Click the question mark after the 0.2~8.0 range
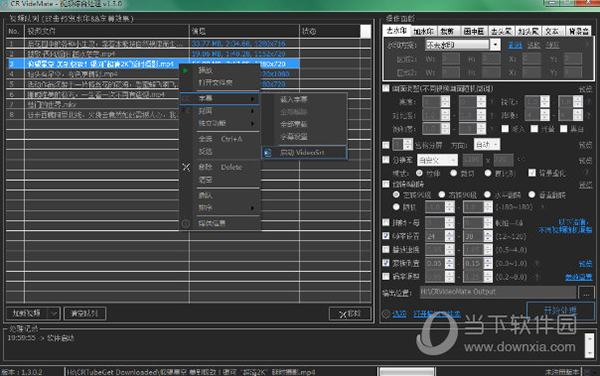Image resolution: width=600 pixels, height=376 pixels. pos(537,277)
